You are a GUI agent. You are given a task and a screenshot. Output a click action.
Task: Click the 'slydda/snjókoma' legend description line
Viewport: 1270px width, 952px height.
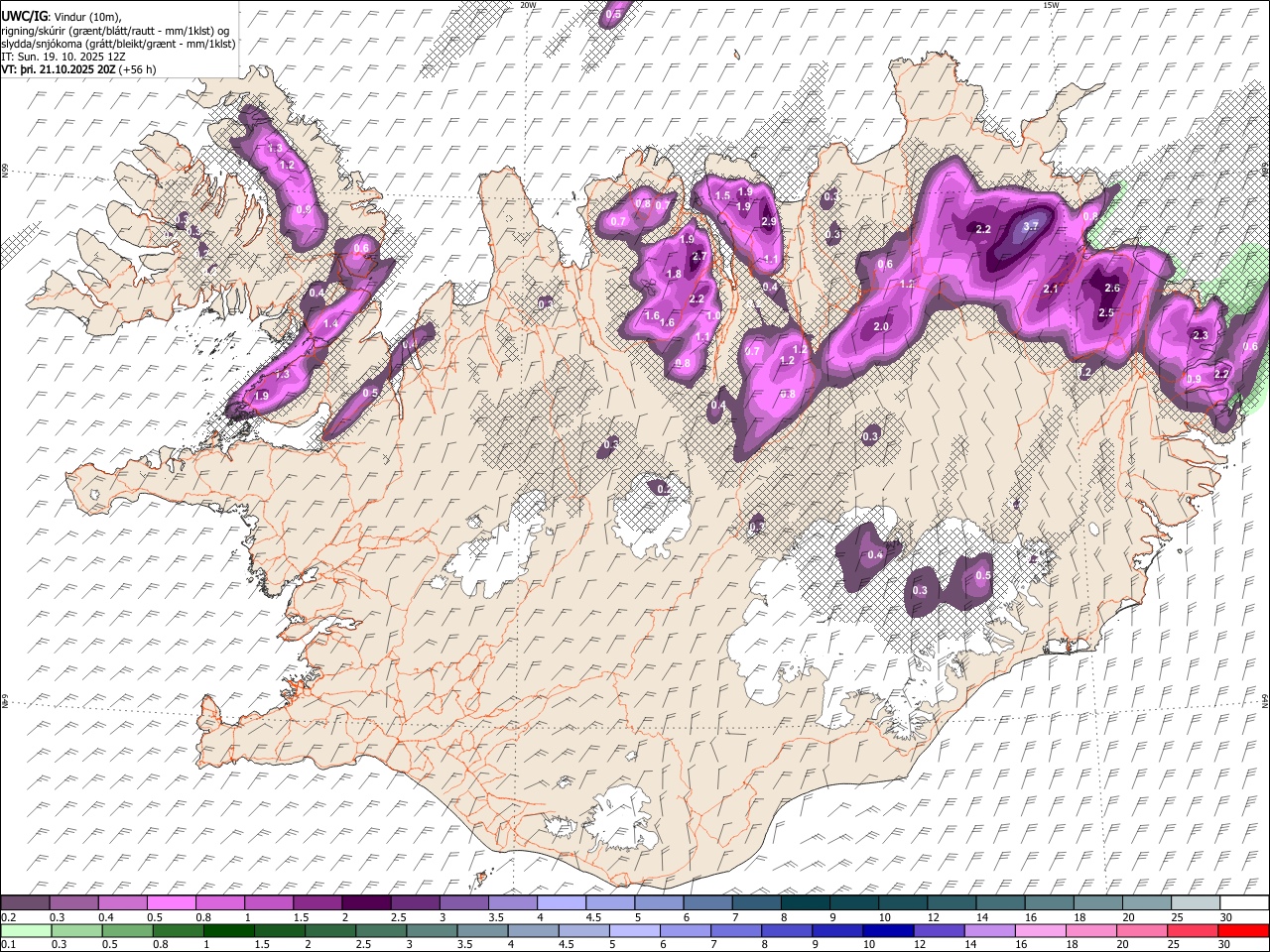coord(118,44)
